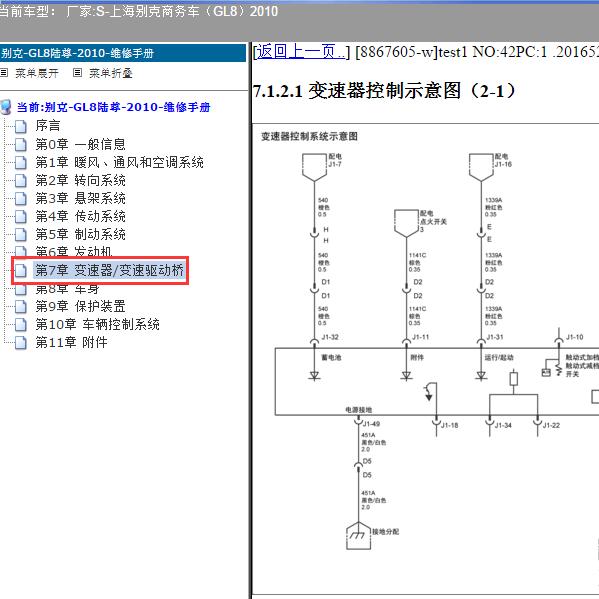Click the page icon beside 第9章 保护装置

21,306
